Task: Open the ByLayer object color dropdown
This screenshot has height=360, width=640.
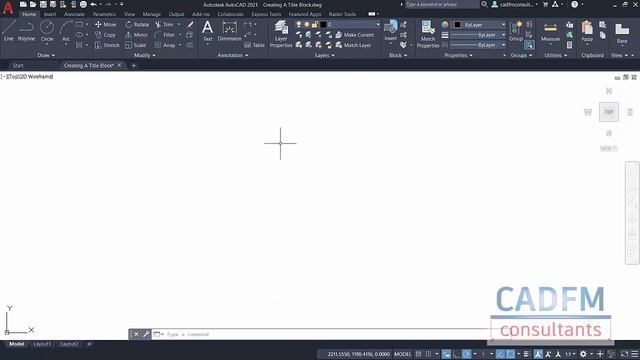Action: click(x=479, y=25)
